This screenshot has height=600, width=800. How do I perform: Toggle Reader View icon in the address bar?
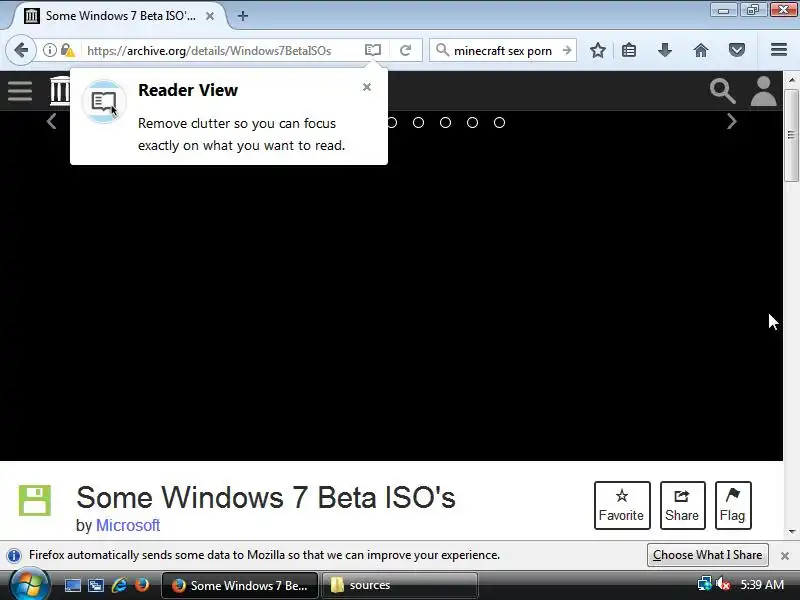tap(373, 50)
